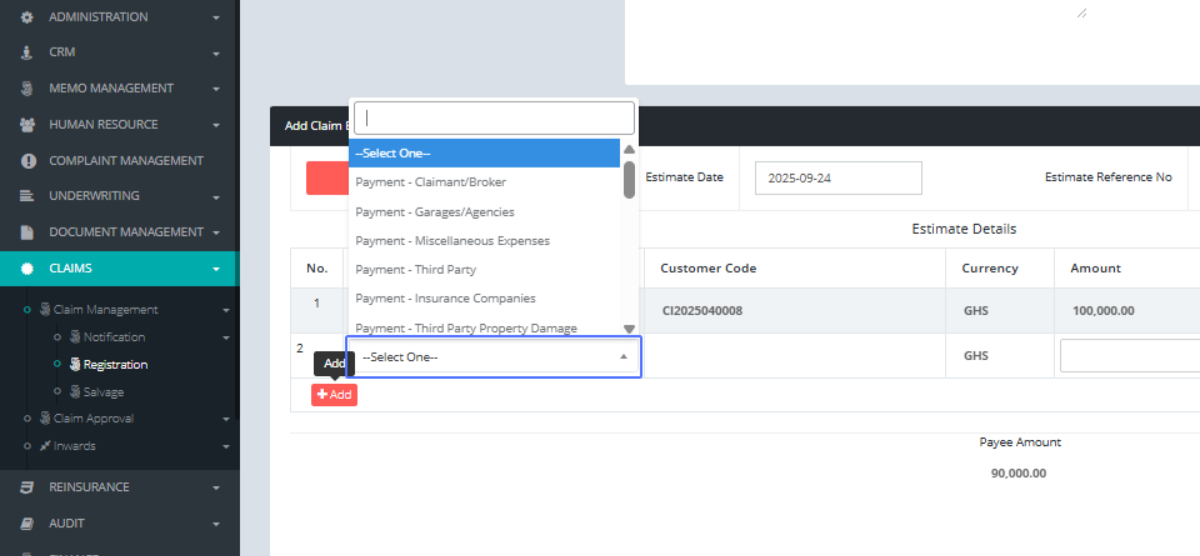This screenshot has width=1200, height=556.
Task: Select Payment - Insurance Companies option
Action: click(x=445, y=299)
